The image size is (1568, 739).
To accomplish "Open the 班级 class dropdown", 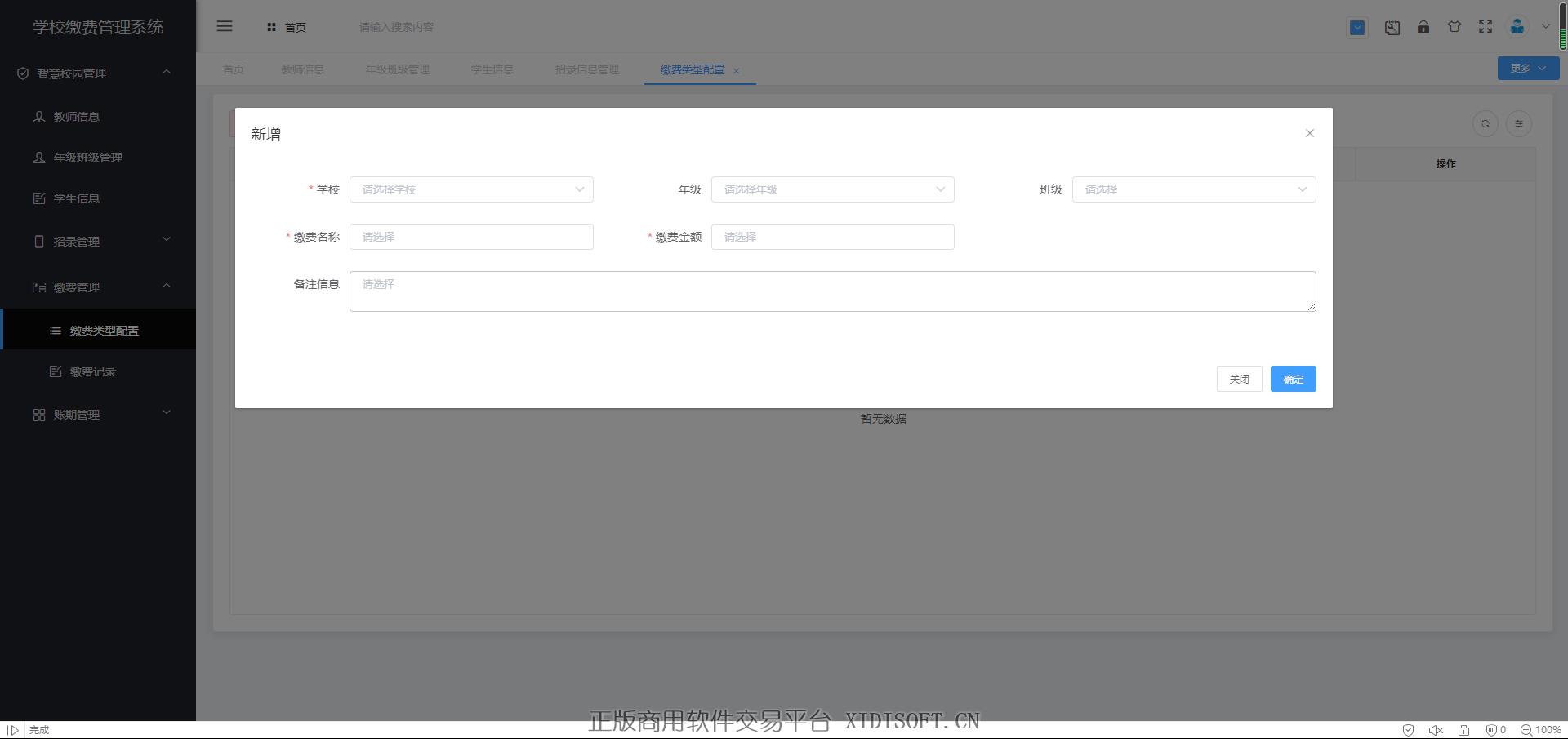I will [1194, 189].
